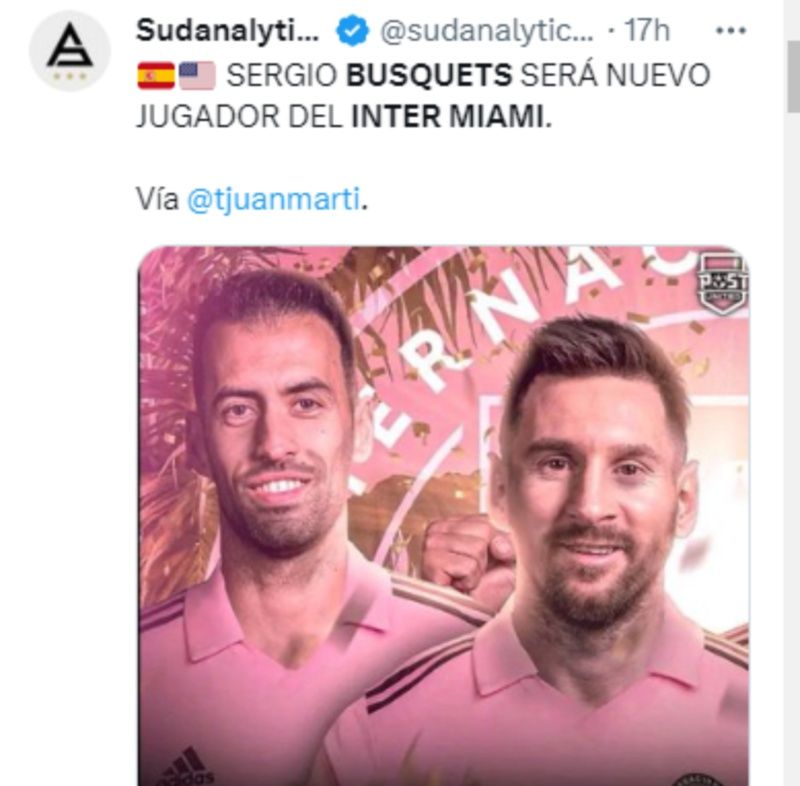800x786 pixels.
Task: Open the pink Inter Miami tweet image
Action: [x=443, y=516]
